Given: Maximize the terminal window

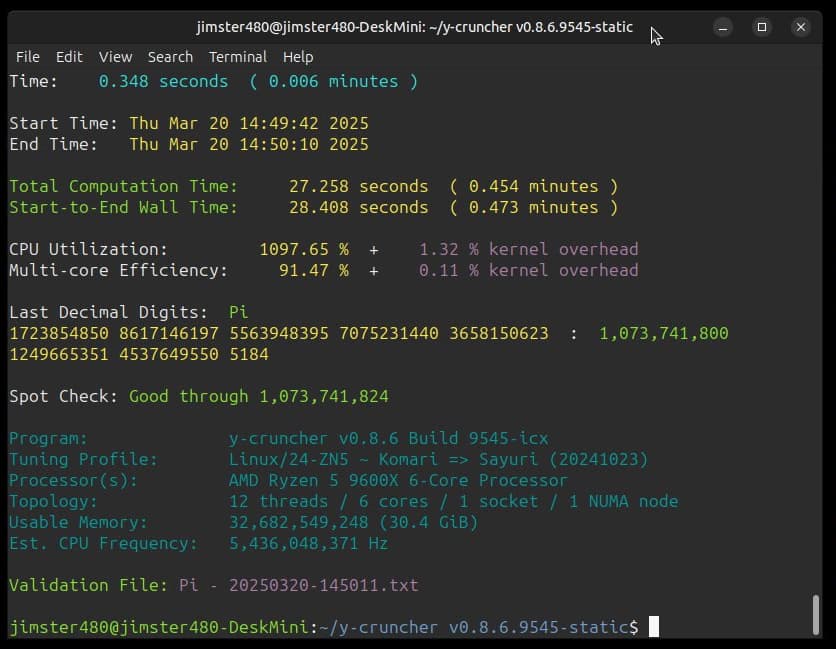Looking at the screenshot, I should click(762, 27).
